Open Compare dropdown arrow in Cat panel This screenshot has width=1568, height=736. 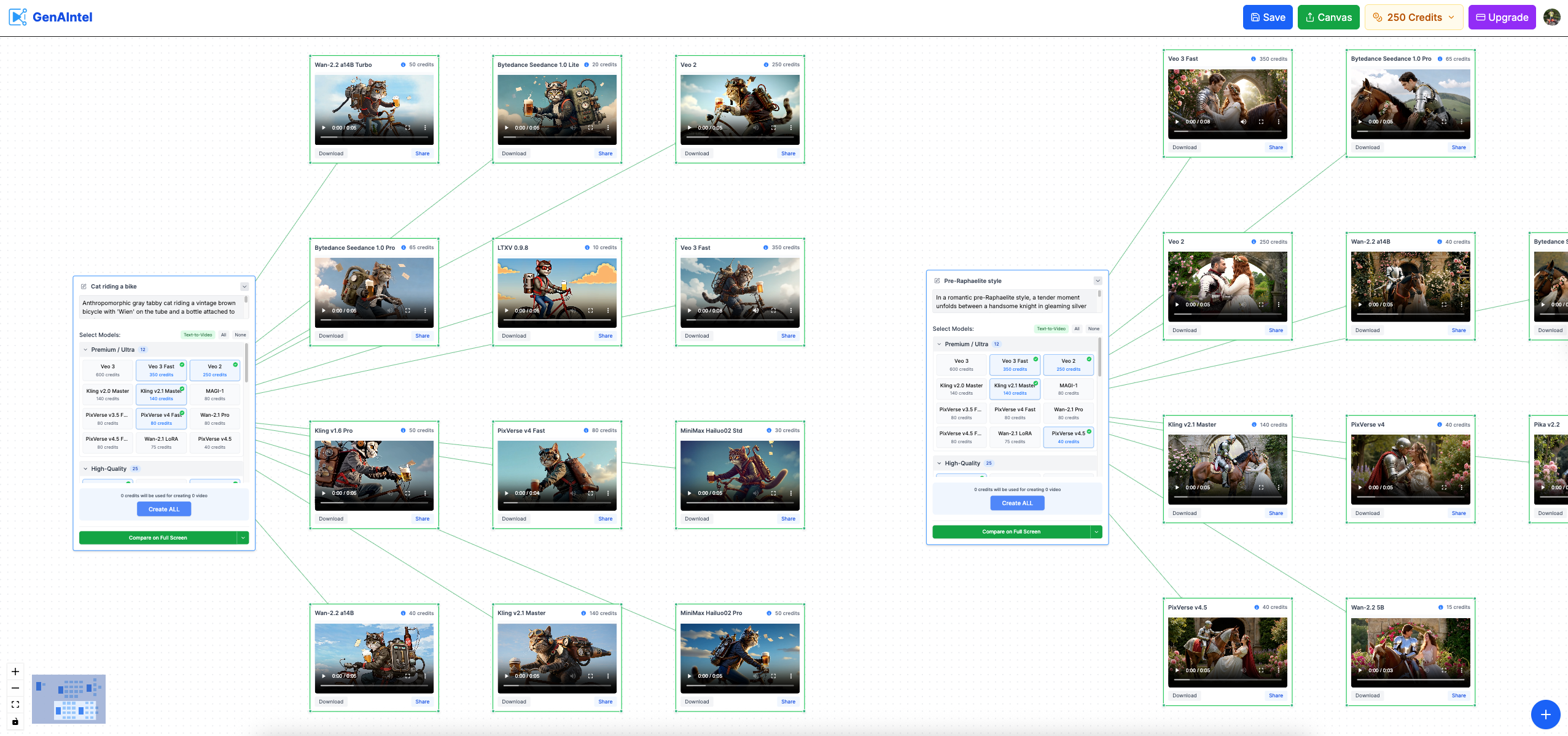(x=243, y=538)
